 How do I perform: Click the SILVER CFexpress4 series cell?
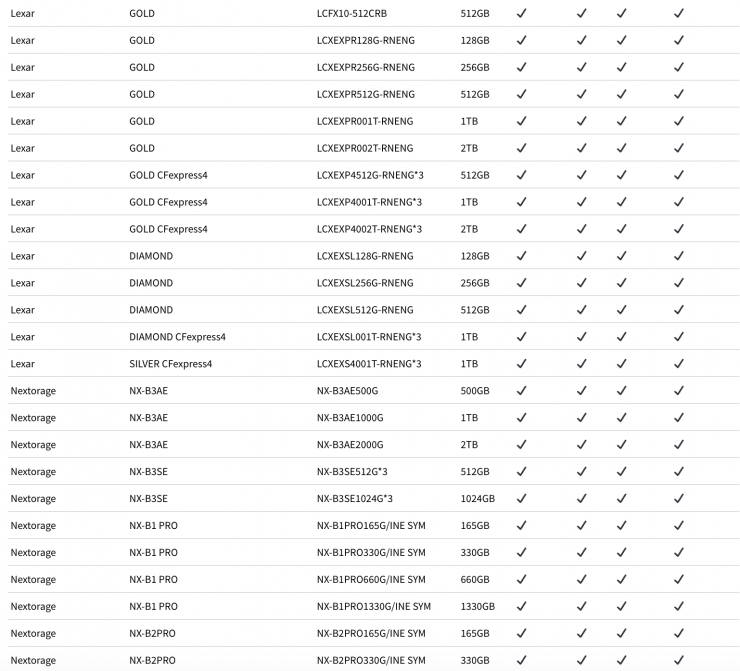170,364
